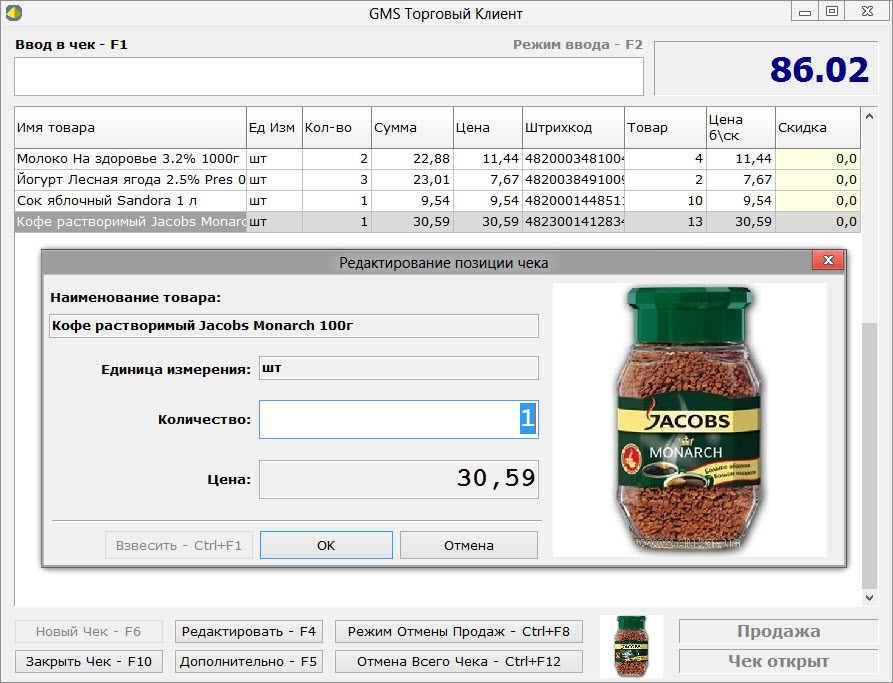Click Товар cell with value 13
This screenshot has height=683, width=893.
pyautogui.click(x=665, y=222)
